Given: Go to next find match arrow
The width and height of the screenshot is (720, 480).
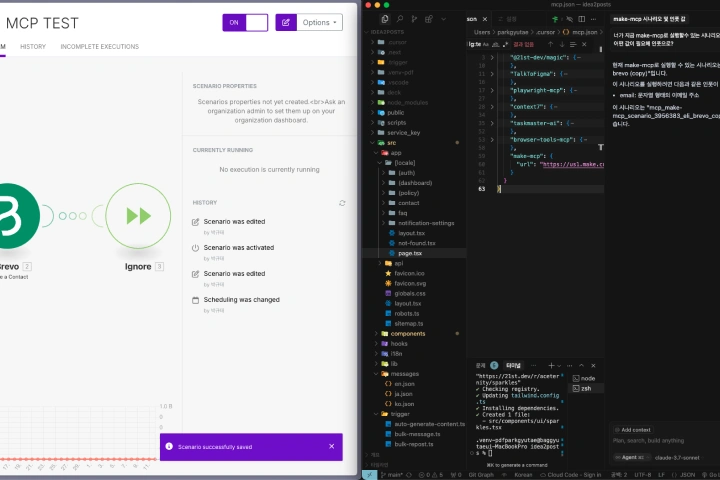Looking at the screenshot, I should click(562, 45).
